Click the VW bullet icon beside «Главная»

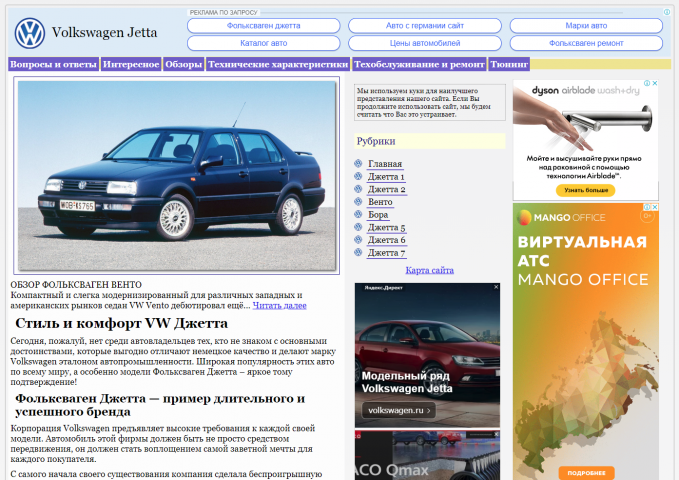click(x=358, y=163)
